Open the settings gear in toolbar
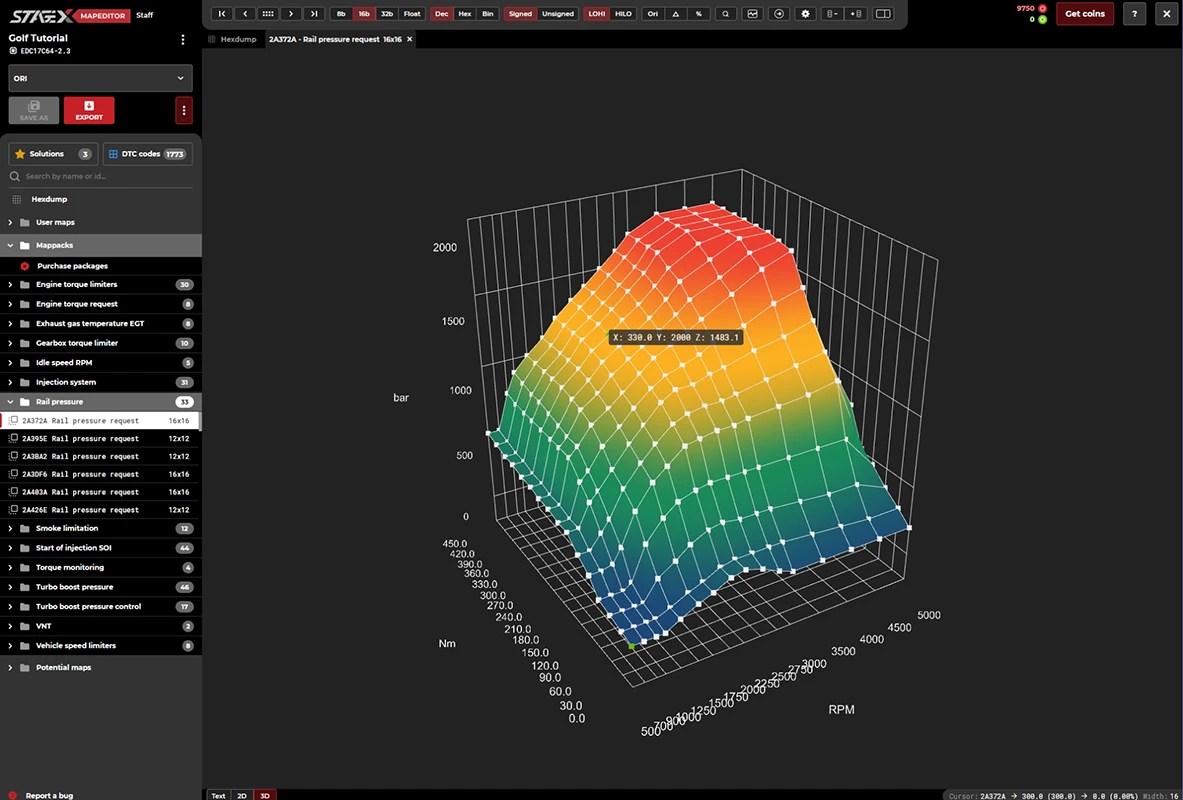 point(806,14)
